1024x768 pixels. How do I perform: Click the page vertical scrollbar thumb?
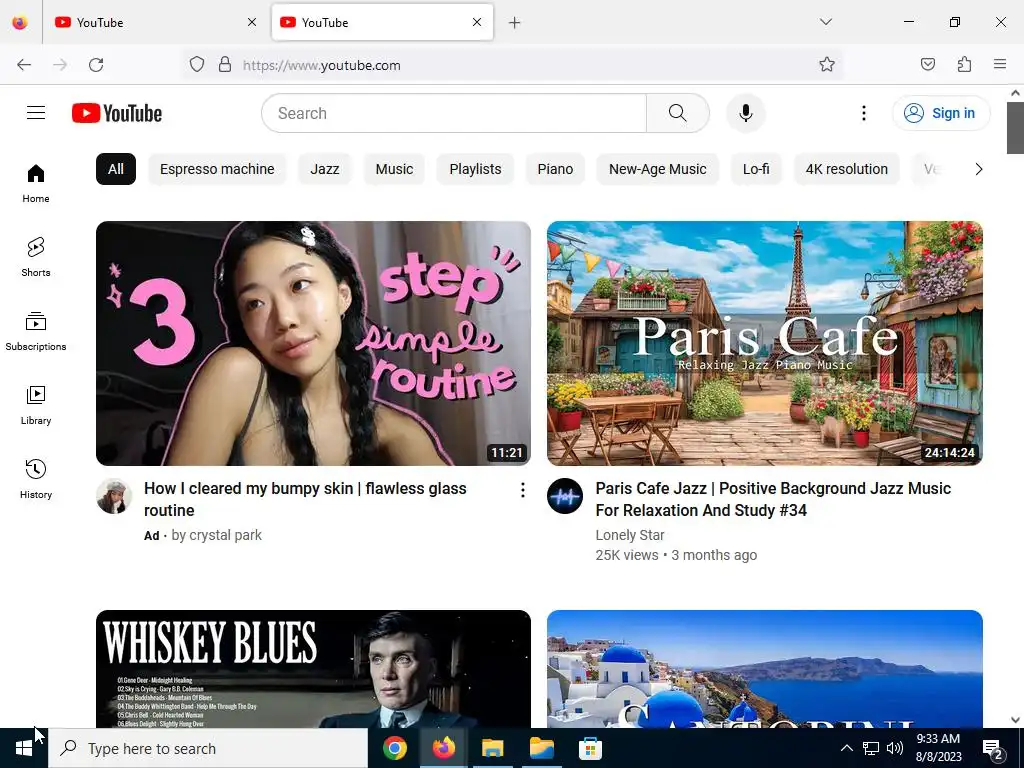(1015, 128)
